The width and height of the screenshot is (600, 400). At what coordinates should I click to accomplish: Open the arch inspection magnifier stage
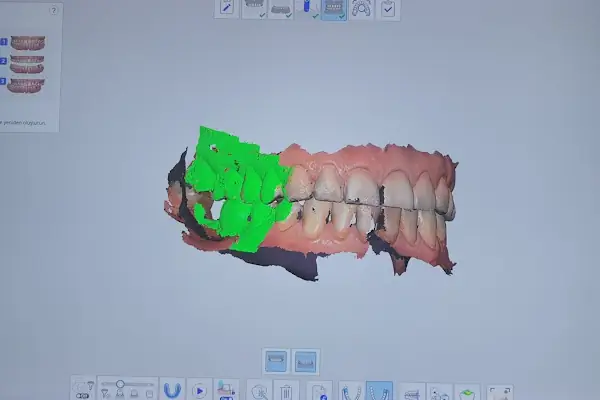pyautogui.click(x=361, y=8)
